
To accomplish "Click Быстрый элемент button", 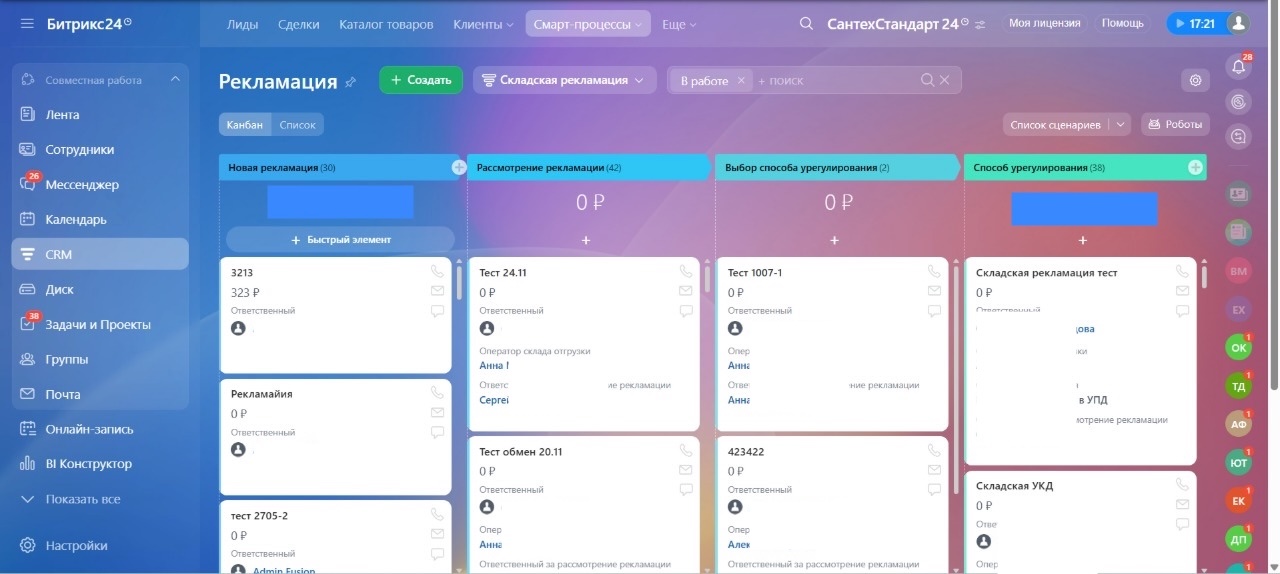I will tap(340, 240).
